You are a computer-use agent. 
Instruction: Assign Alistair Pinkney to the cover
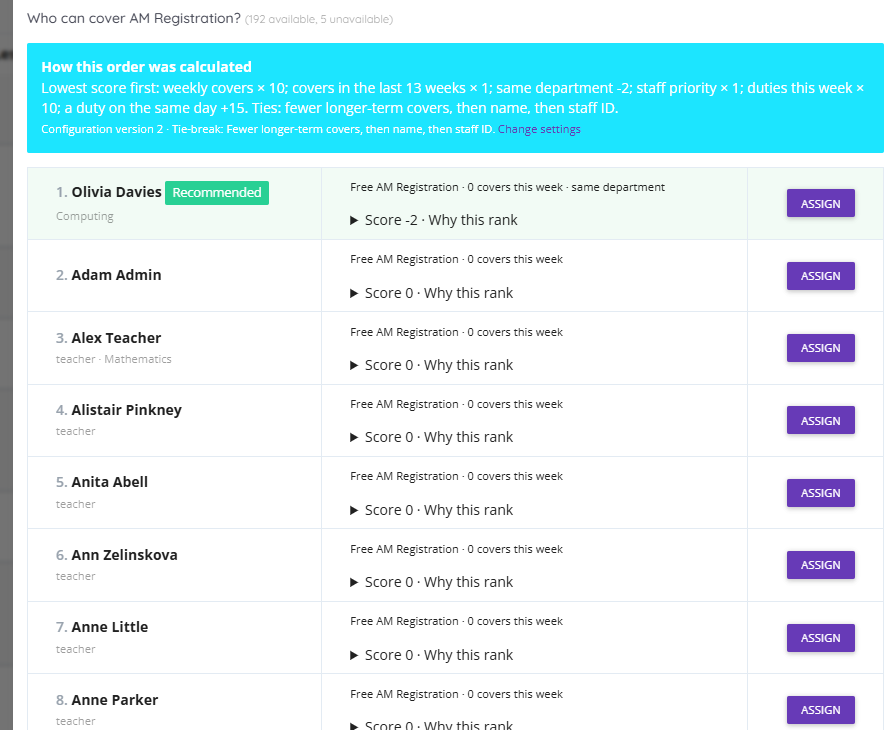[820, 420]
